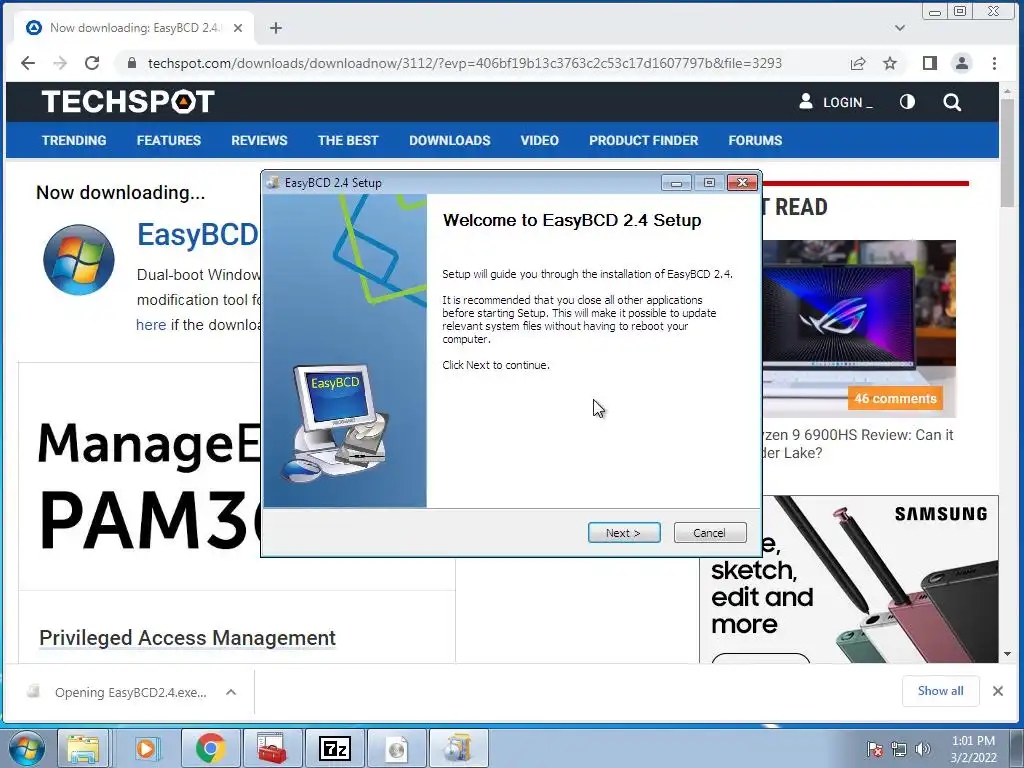Open Chrome profile avatar
The height and width of the screenshot is (768, 1024).
tap(961, 63)
